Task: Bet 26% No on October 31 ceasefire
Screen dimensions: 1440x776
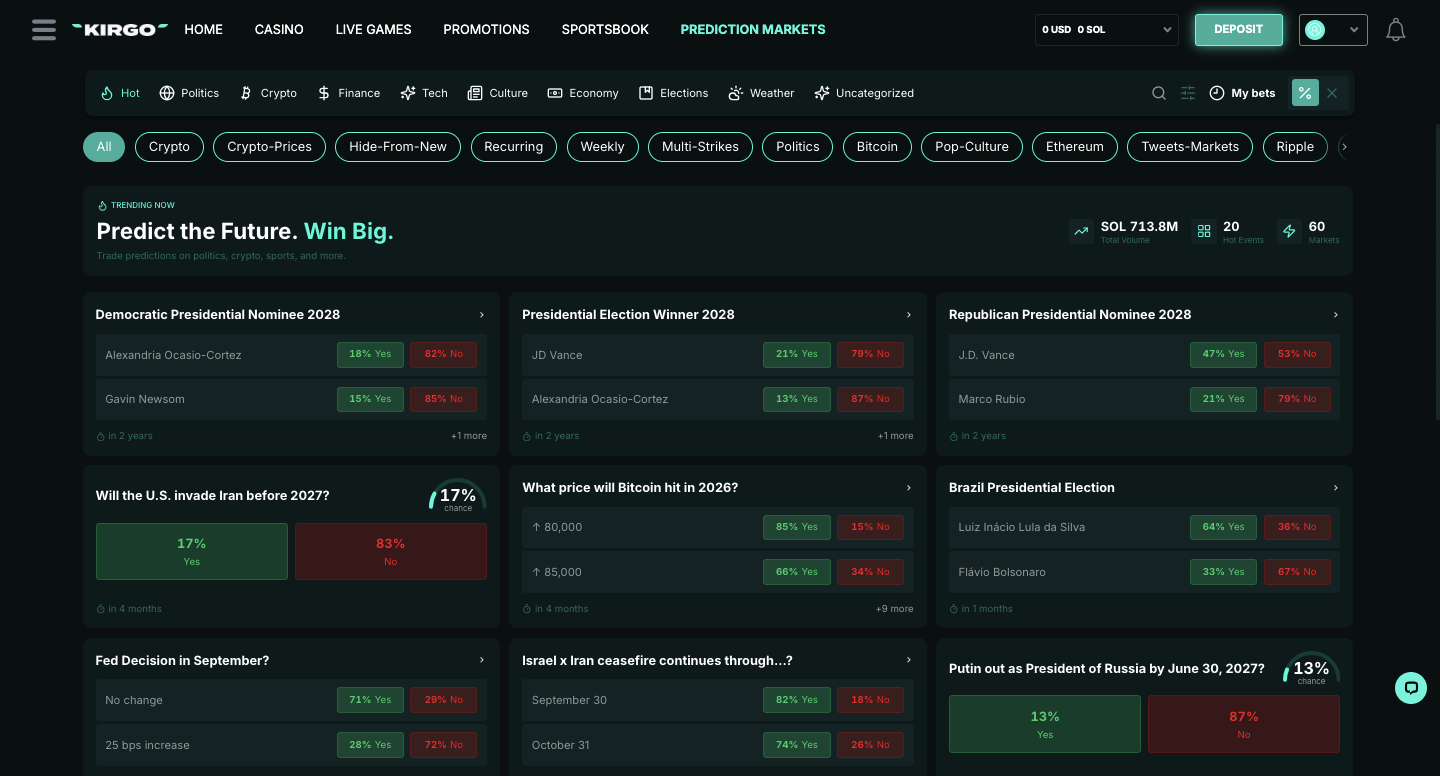Action: [x=870, y=745]
